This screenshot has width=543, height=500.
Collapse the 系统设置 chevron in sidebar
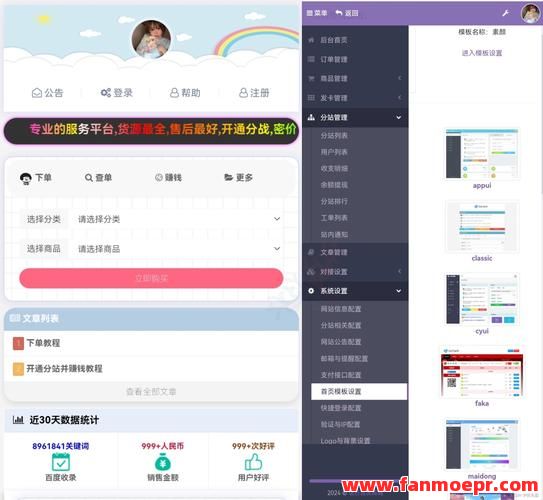coord(399,291)
